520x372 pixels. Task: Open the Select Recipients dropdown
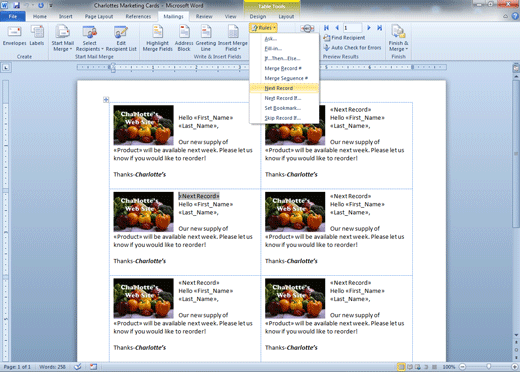89,39
